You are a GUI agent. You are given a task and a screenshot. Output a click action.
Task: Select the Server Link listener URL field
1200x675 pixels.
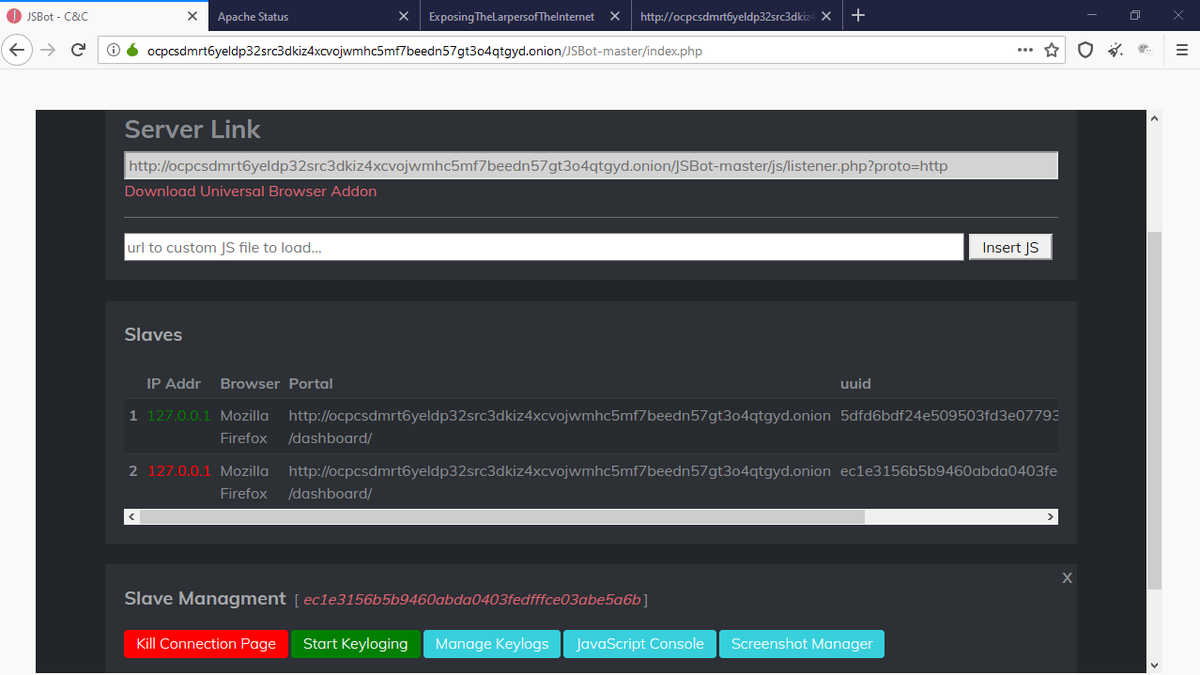[590, 166]
